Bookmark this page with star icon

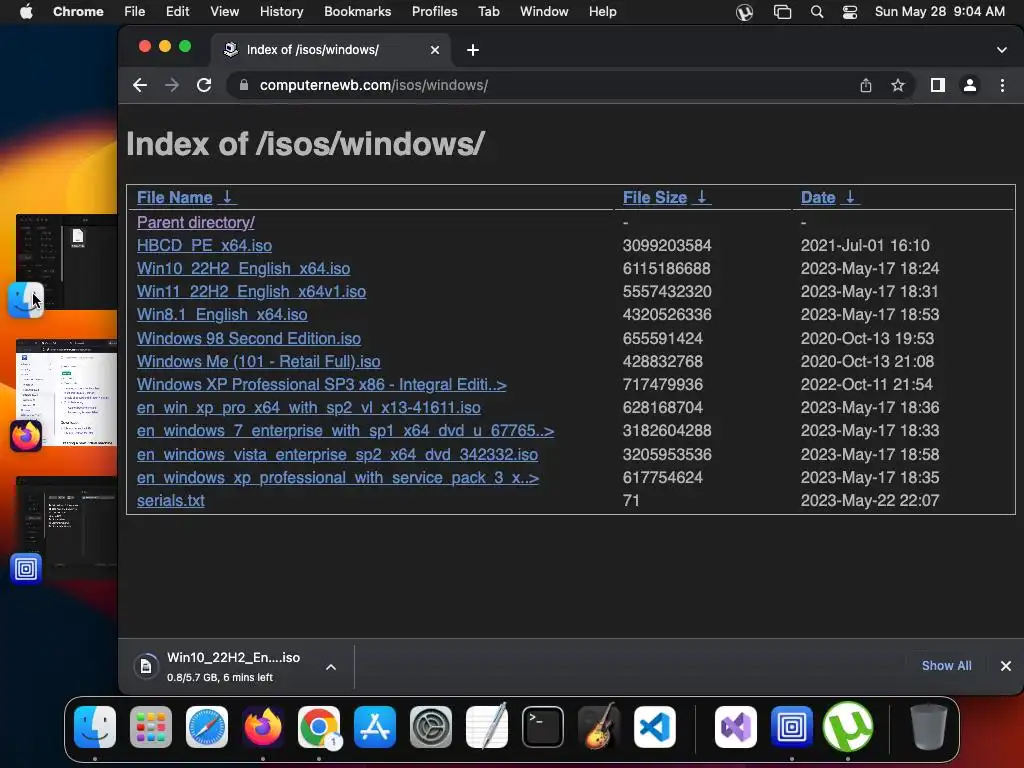898,85
